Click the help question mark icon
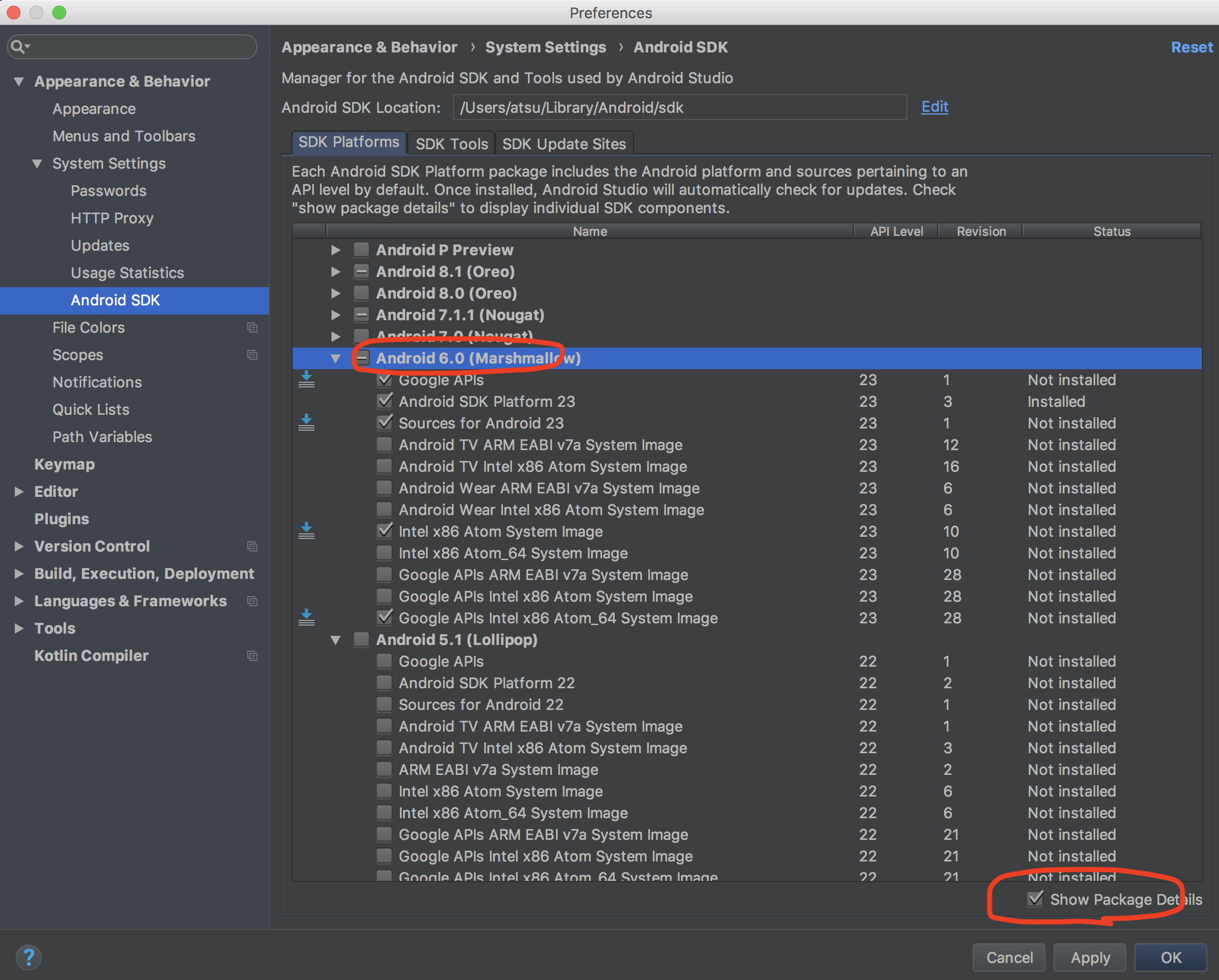This screenshot has height=980, width=1219. point(28,957)
